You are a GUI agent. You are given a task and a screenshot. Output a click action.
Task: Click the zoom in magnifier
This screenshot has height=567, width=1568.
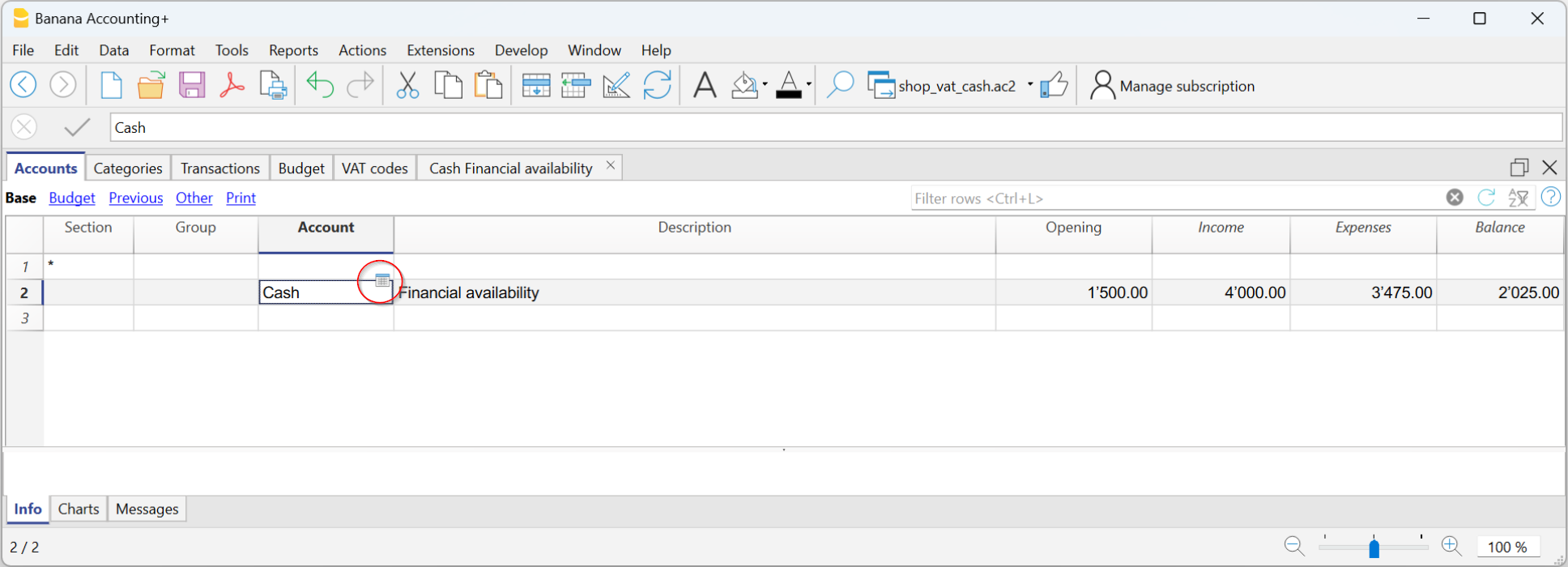(1451, 546)
